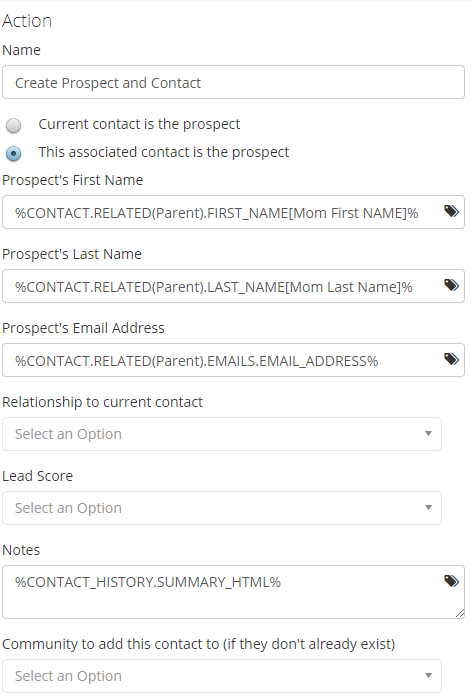The height and width of the screenshot is (696, 471).
Task: Open merge tags for Prospect's First Name
Action: pyautogui.click(x=451, y=211)
